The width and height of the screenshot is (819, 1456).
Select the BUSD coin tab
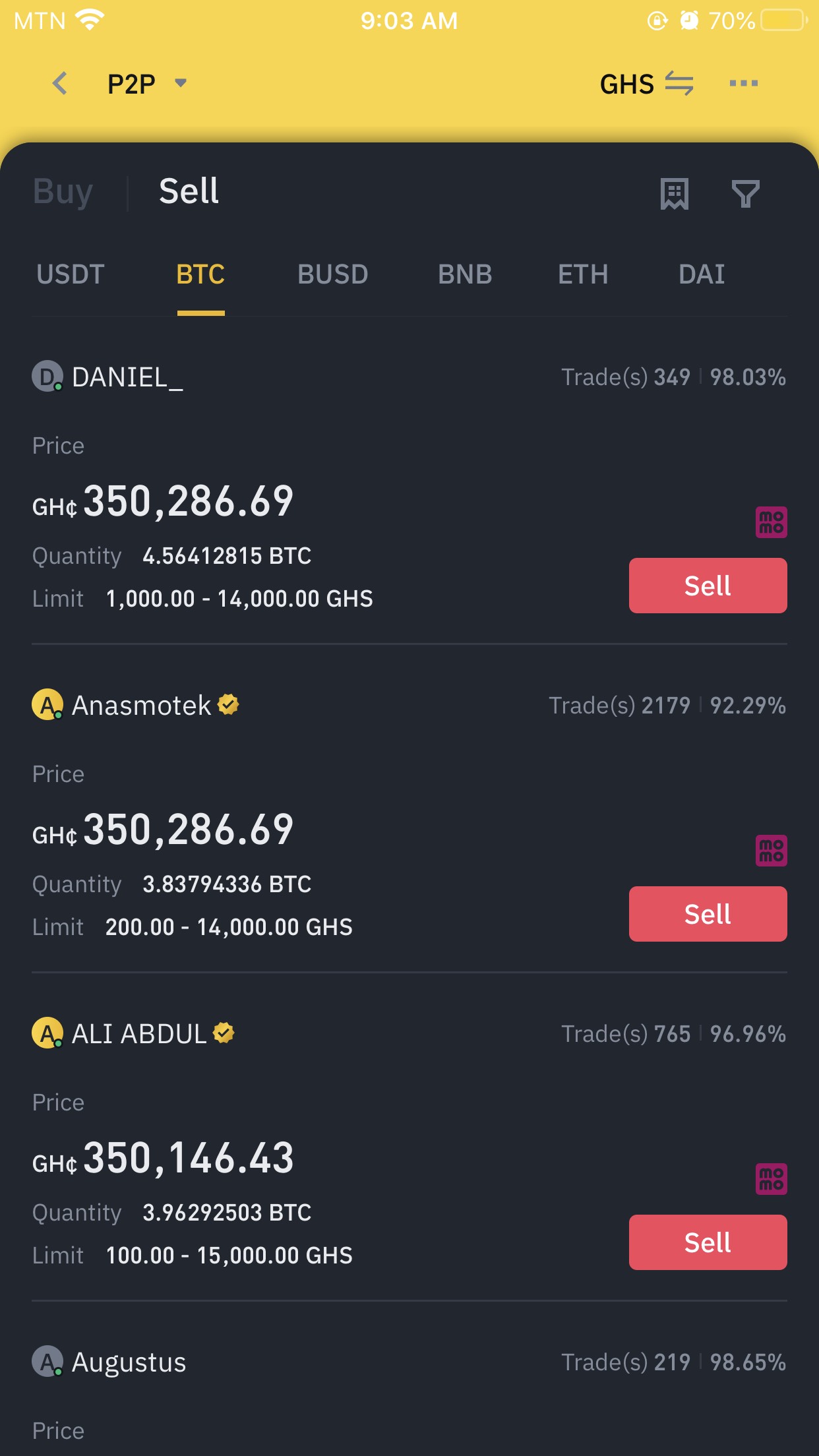332,274
